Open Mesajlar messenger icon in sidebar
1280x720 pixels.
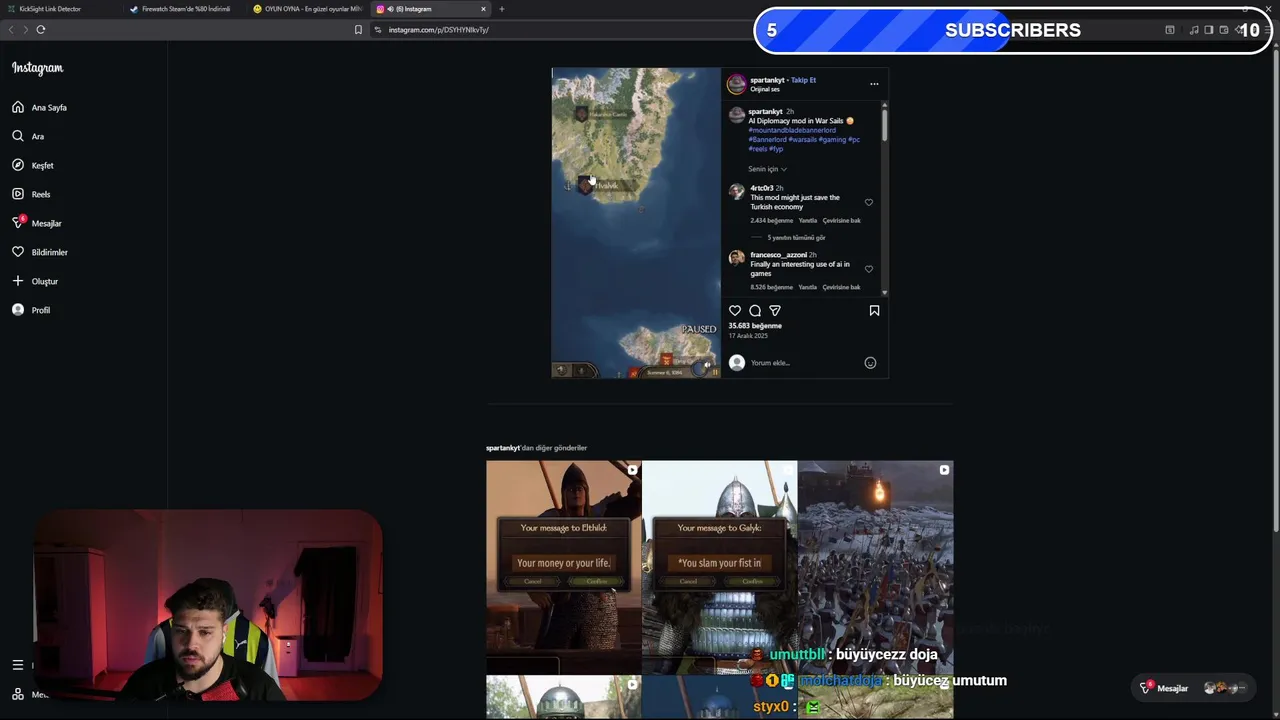coord(18,223)
